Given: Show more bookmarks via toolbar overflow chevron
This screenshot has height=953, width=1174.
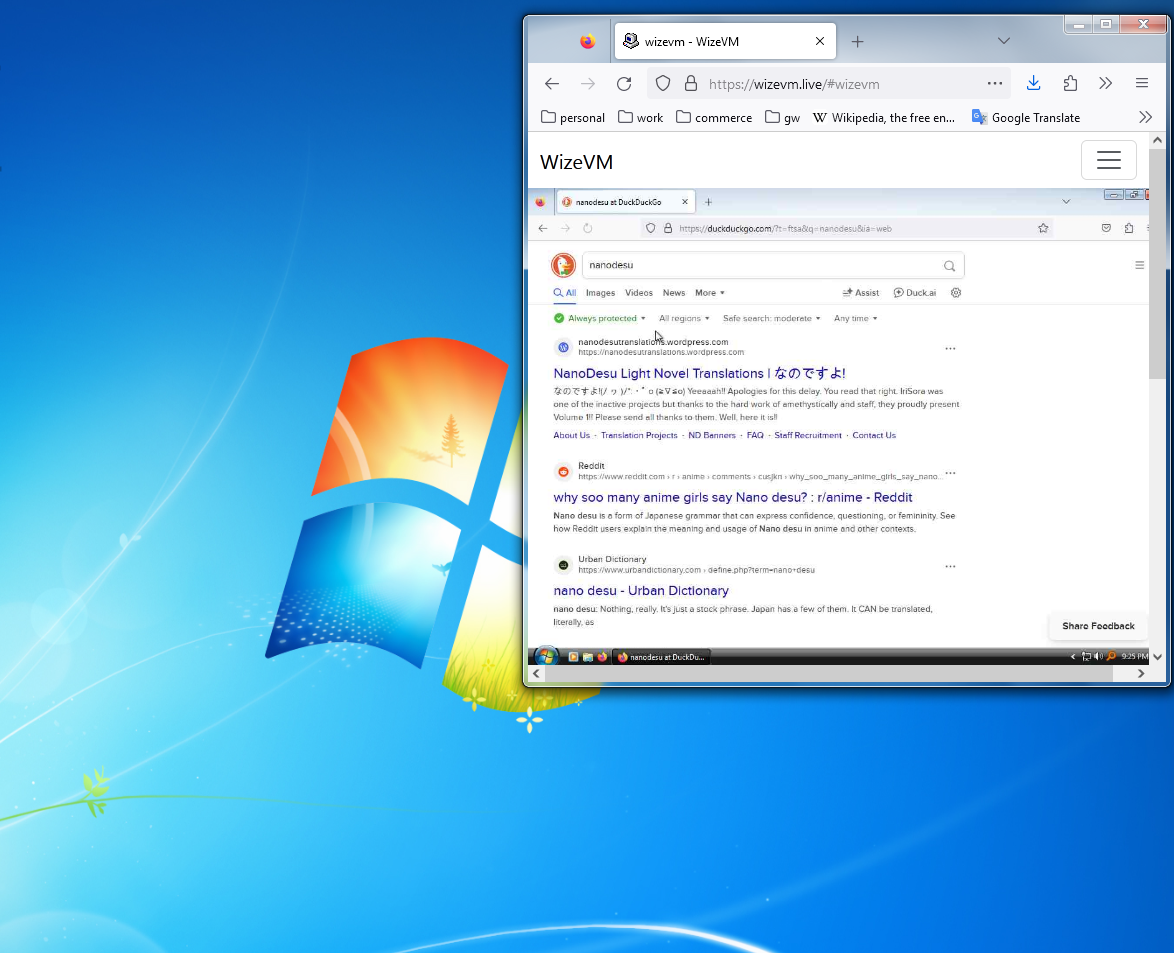Looking at the screenshot, I should [x=1145, y=118].
